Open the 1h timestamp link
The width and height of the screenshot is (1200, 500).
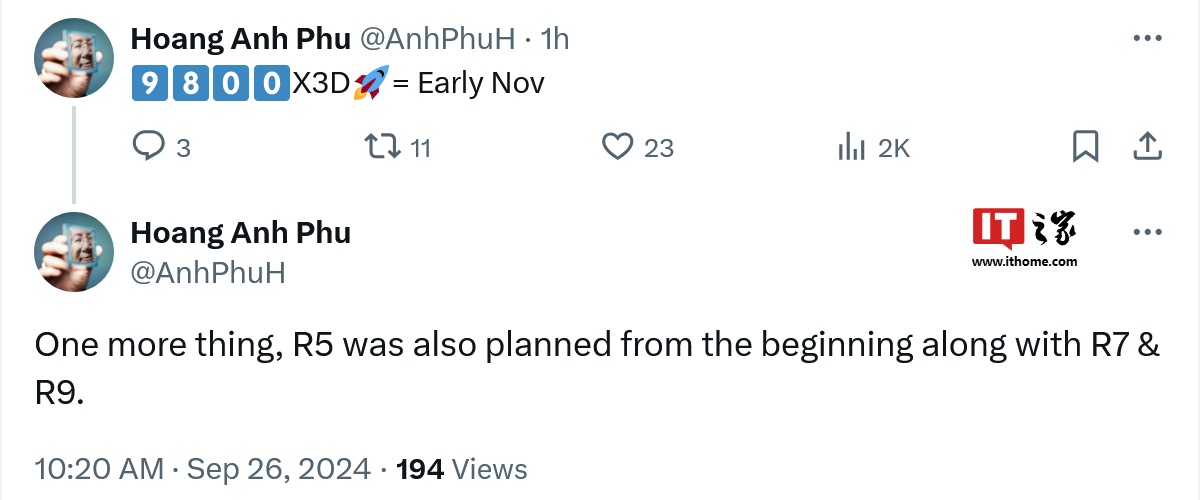(554, 39)
